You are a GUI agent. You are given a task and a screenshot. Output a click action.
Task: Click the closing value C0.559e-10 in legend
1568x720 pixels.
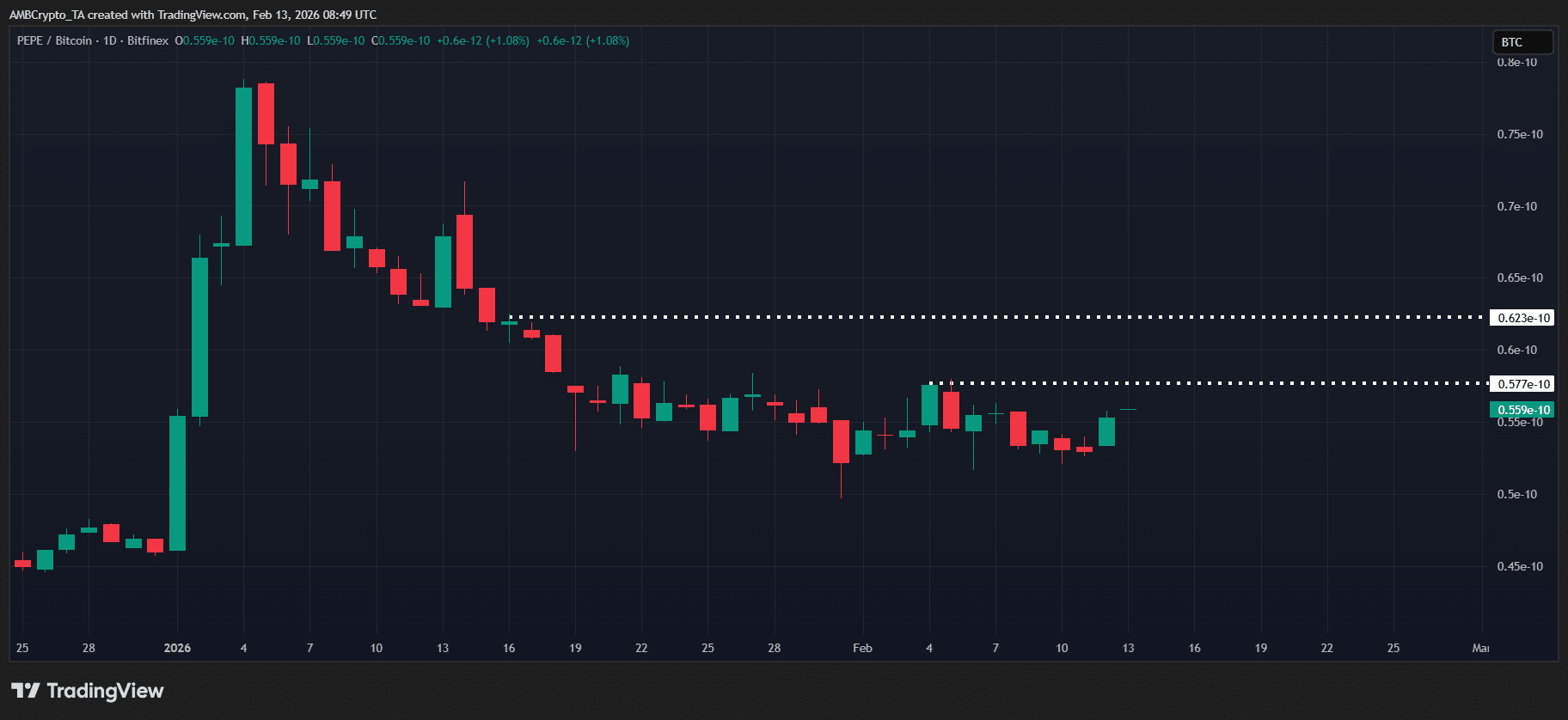(x=401, y=40)
